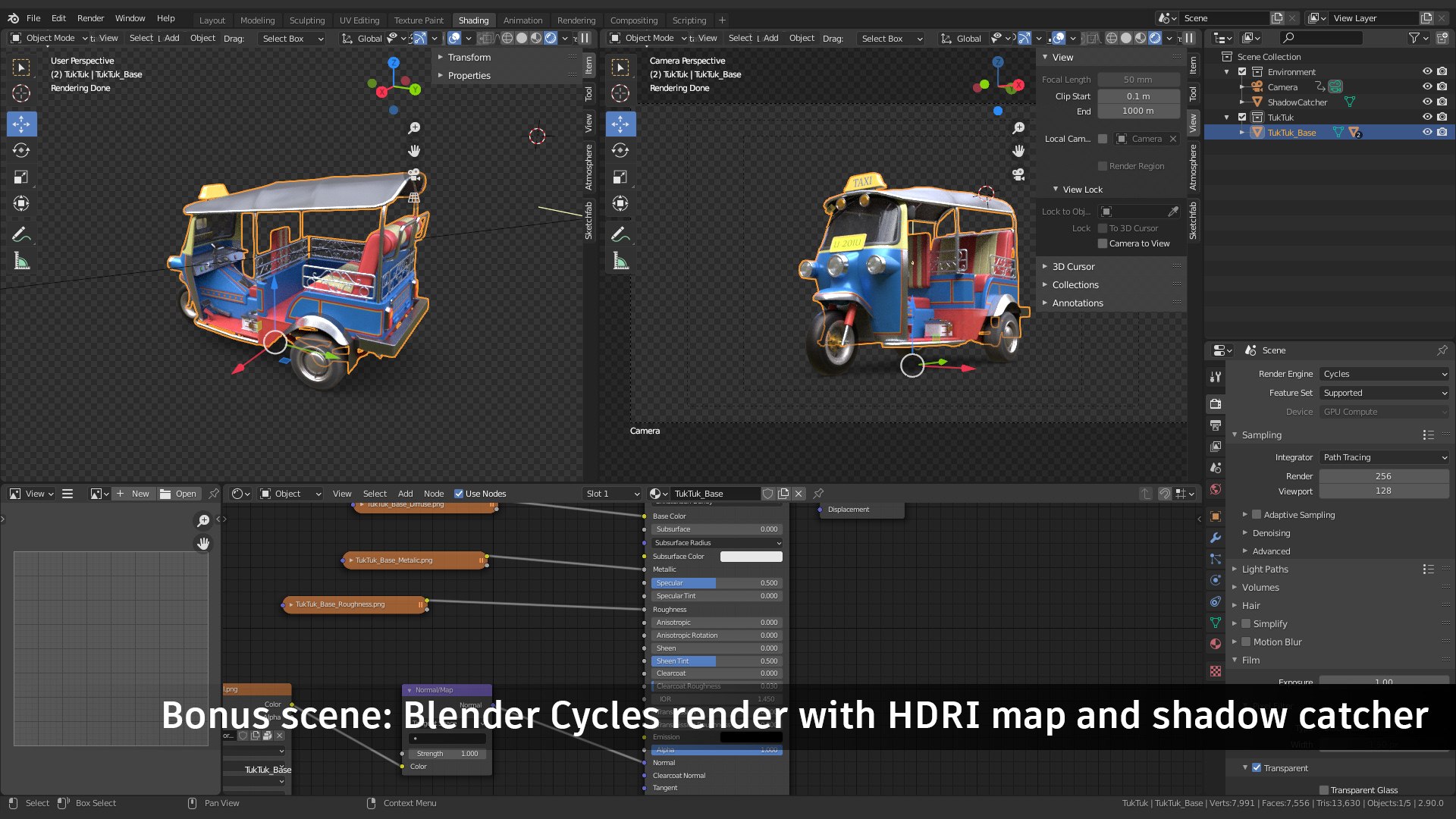Screen dimensions: 1456x819
Task: Open the Subsurface Radius dropdown in the shader node
Action: click(x=717, y=543)
